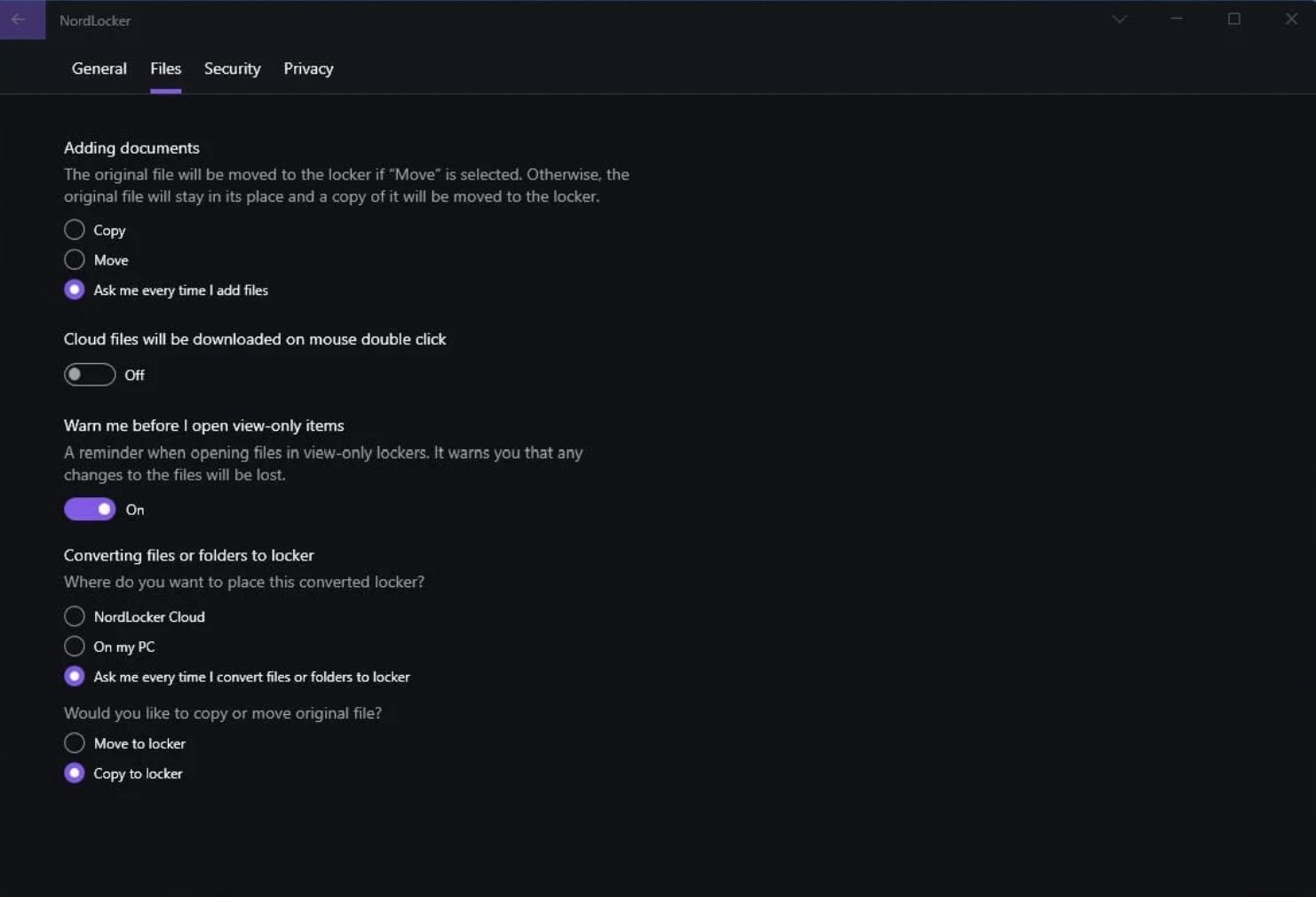1316x897 pixels.
Task: Select Ask me every time I add files
Action: 75,290
